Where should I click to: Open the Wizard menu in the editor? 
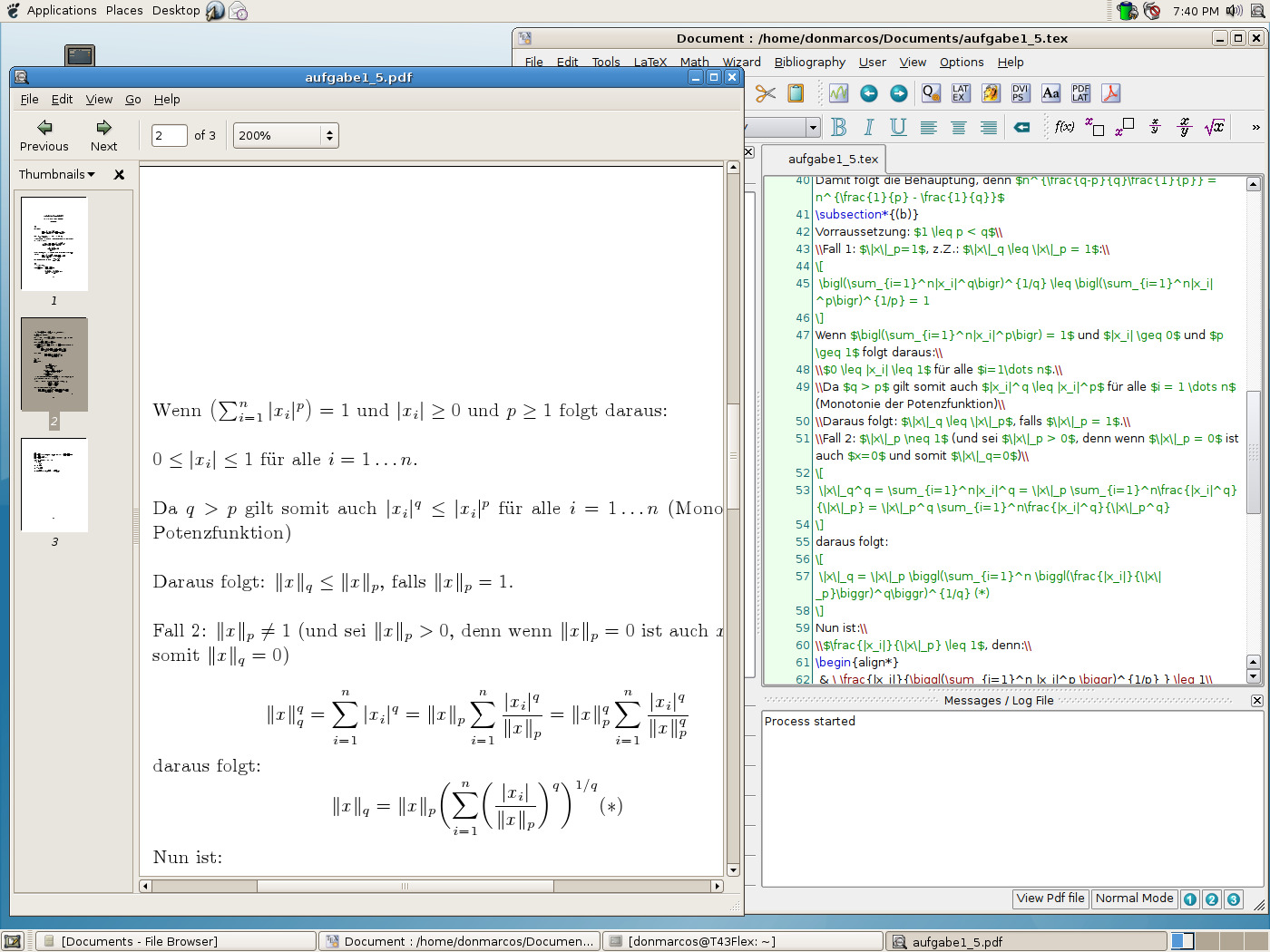pyautogui.click(x=742, y=63)
